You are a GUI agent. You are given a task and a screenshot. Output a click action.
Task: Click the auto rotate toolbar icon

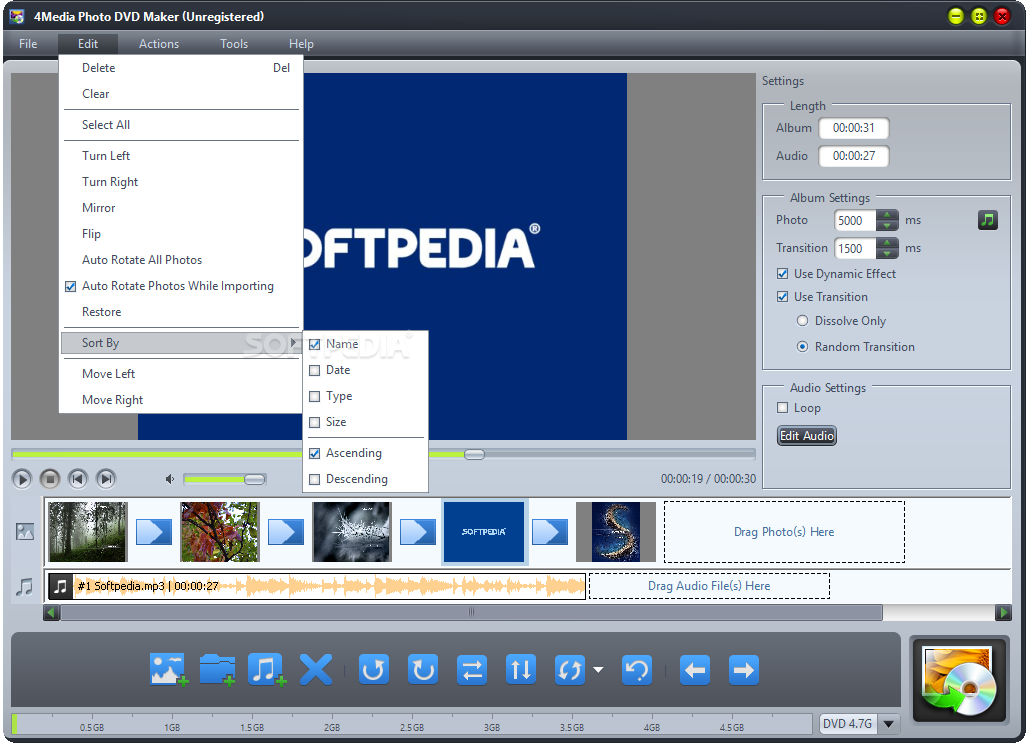tap(570, 670)
